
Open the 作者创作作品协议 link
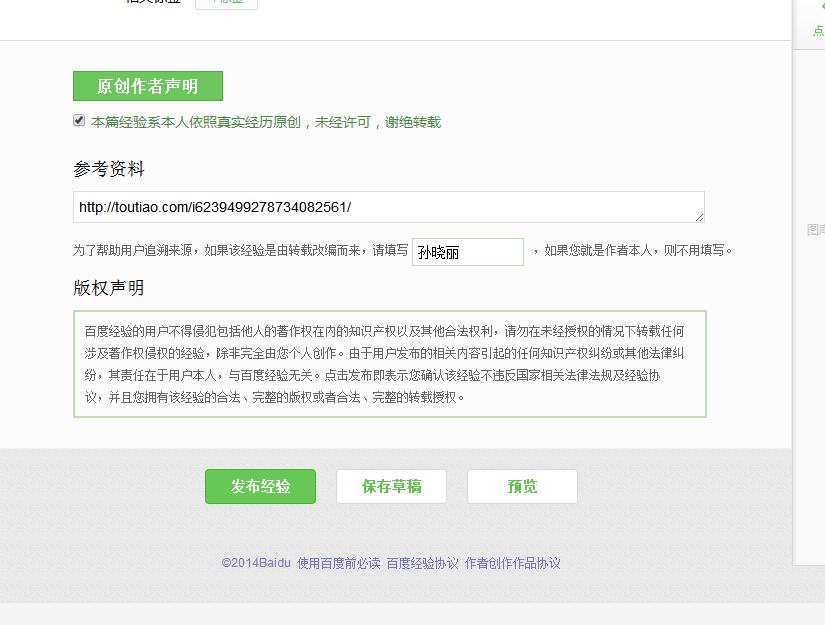click(511, 562)
